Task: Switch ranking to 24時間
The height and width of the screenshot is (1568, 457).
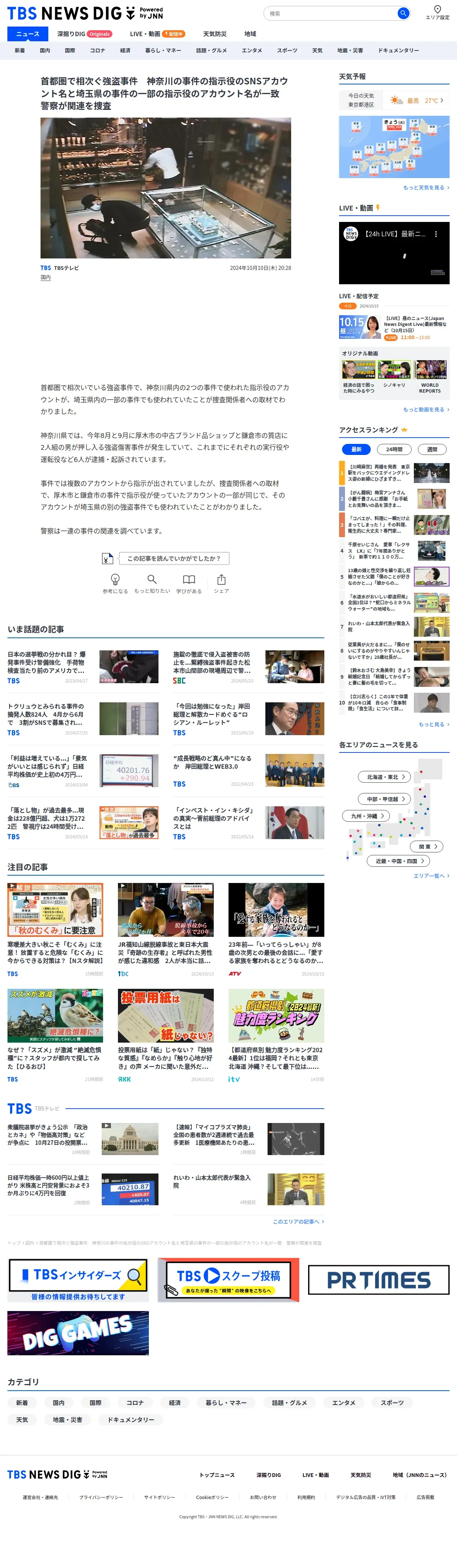Action: (394, 449)
